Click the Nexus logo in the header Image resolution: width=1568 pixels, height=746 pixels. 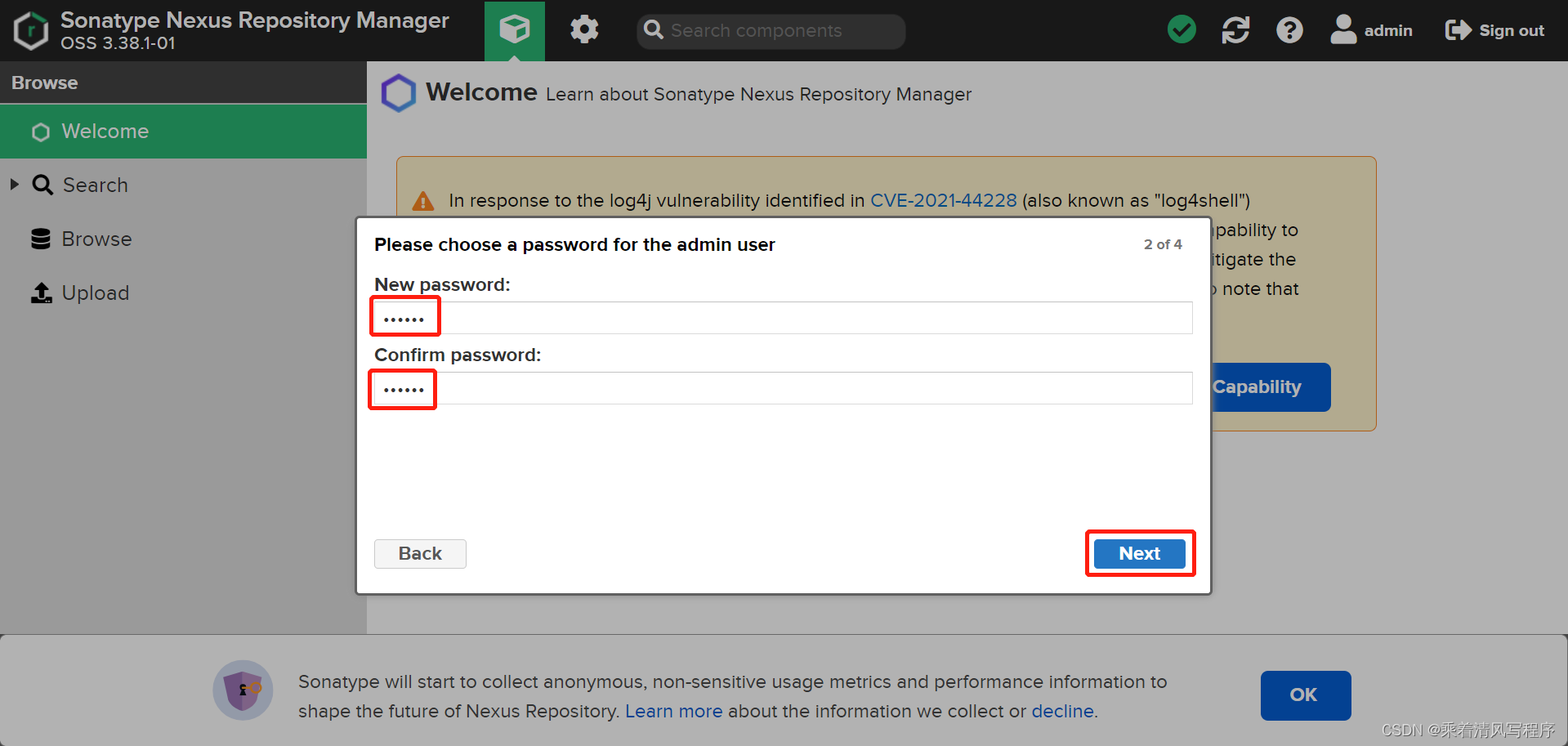pyautogui.click(x=31, y=31)
